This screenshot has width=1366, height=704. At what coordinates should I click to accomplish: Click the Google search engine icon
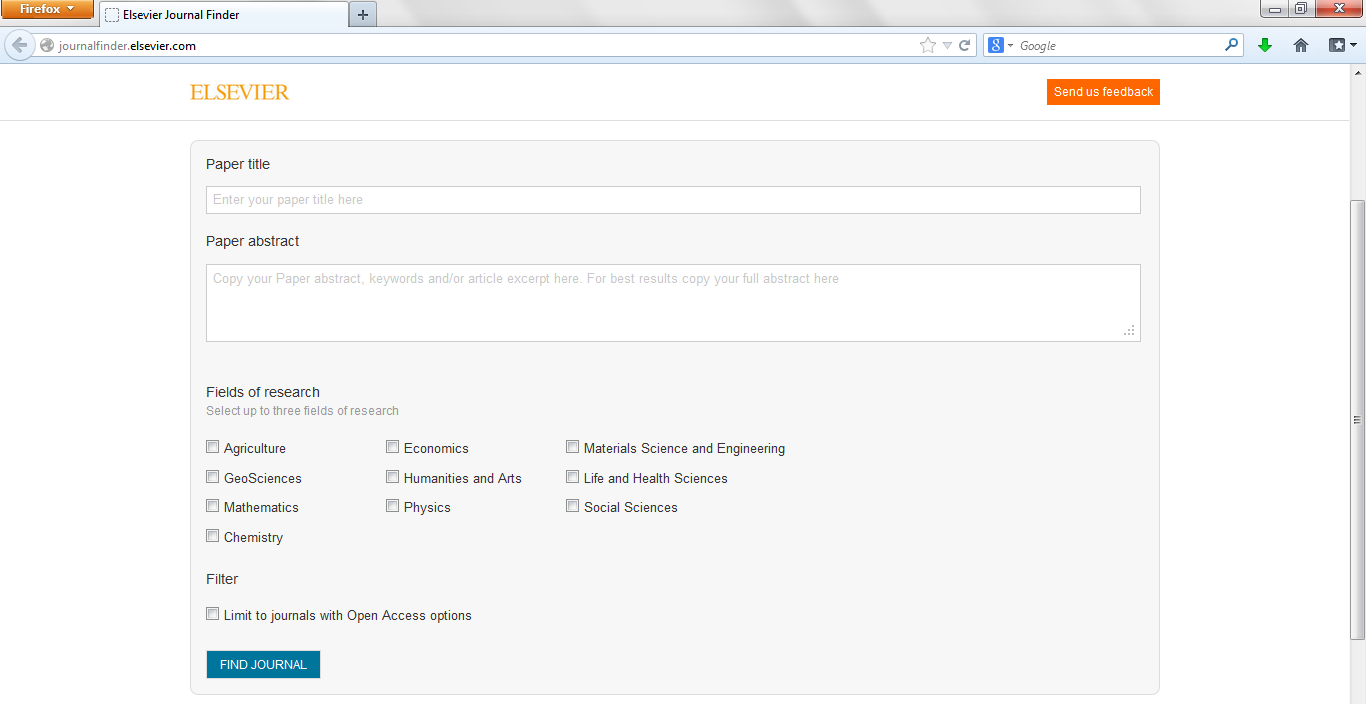click(996, 45)
